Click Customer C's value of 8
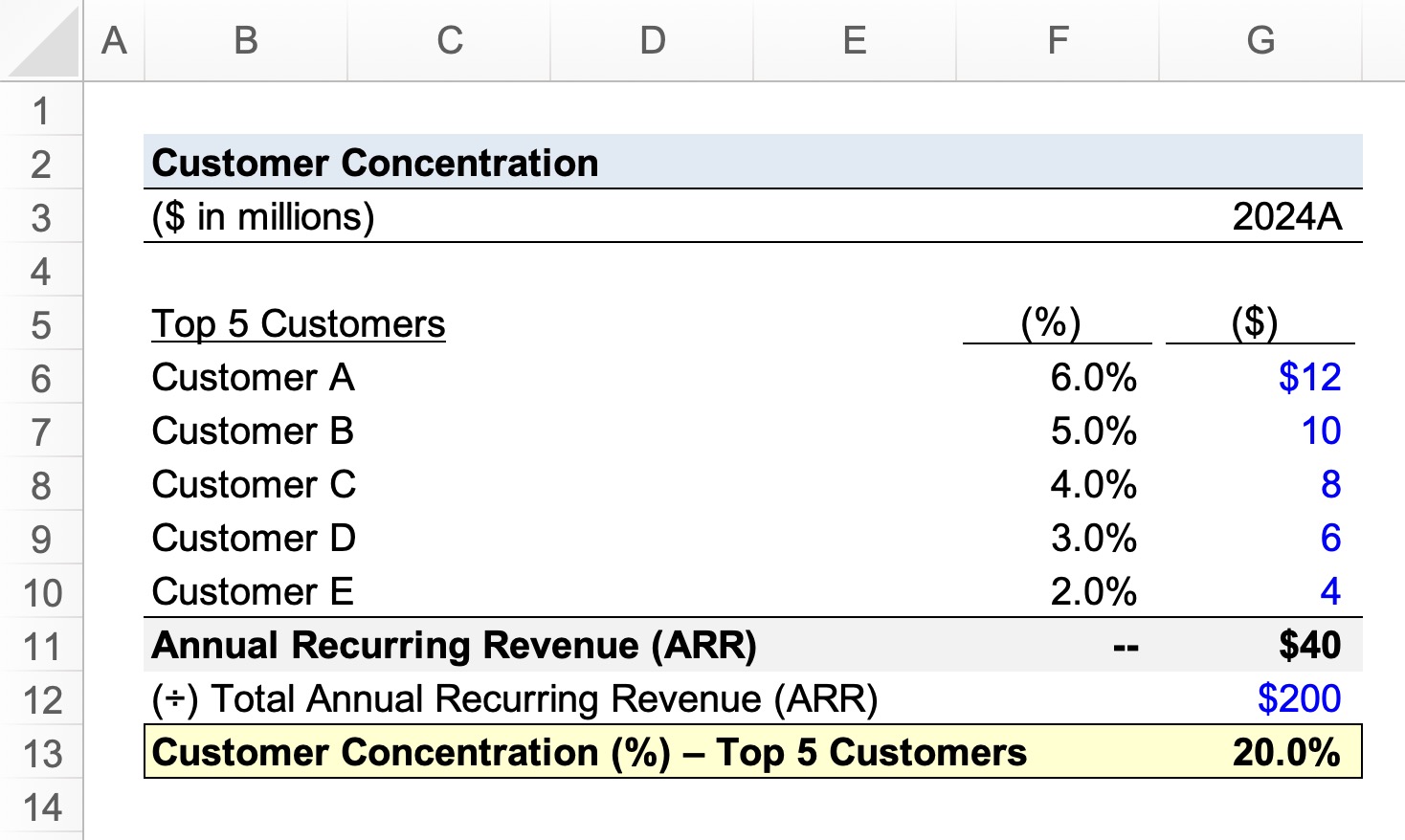 pos(1330,484)
